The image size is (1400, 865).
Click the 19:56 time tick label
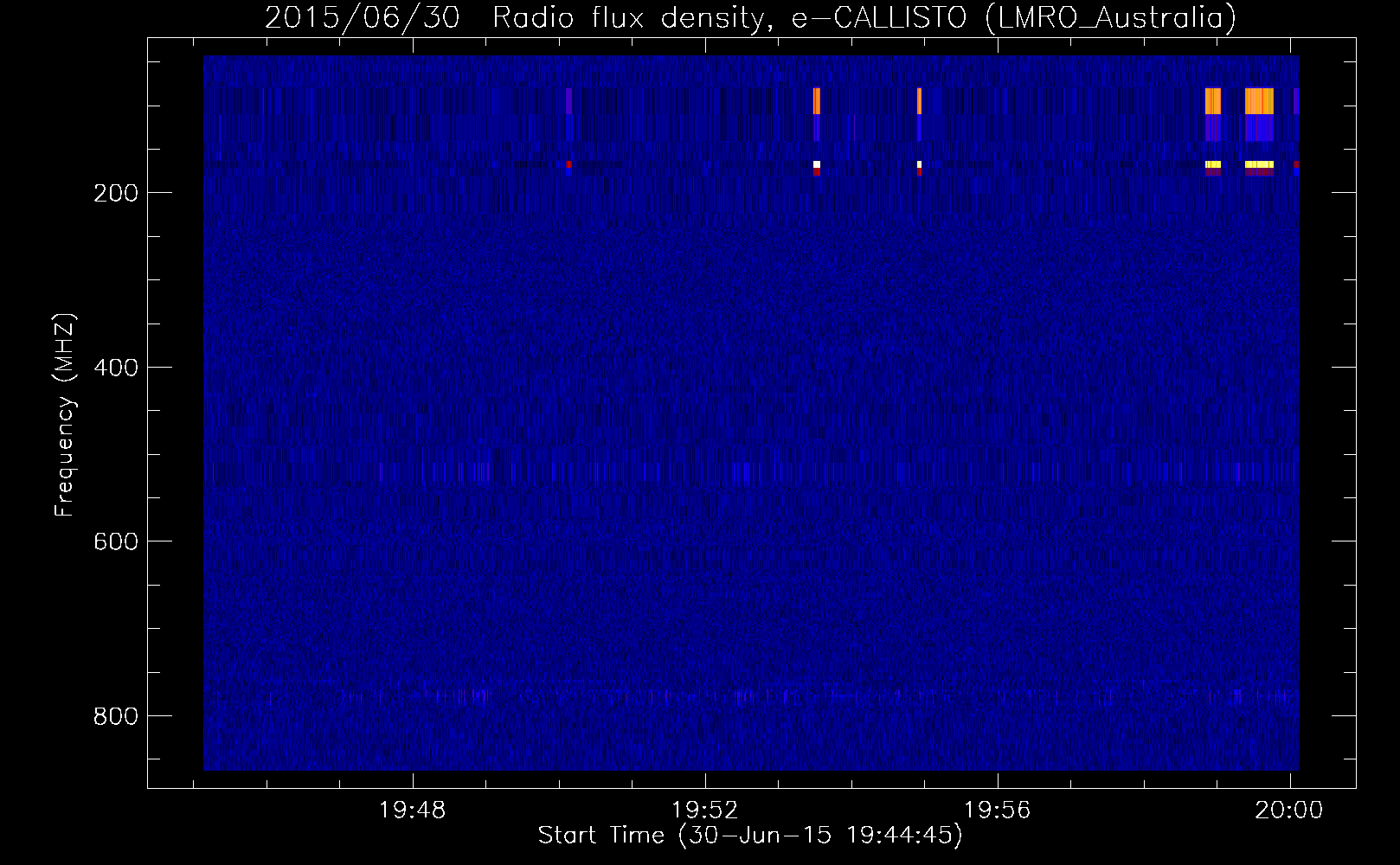coord(998,811)
